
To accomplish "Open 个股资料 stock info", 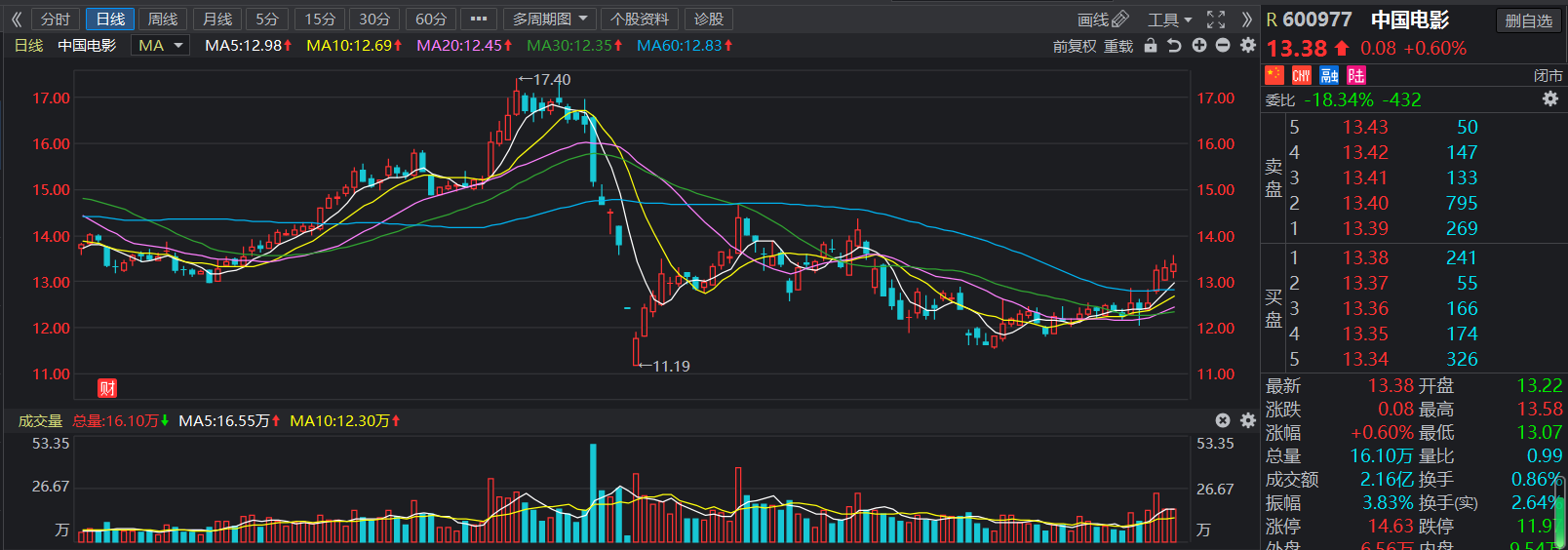I will [x=640, y=20].
